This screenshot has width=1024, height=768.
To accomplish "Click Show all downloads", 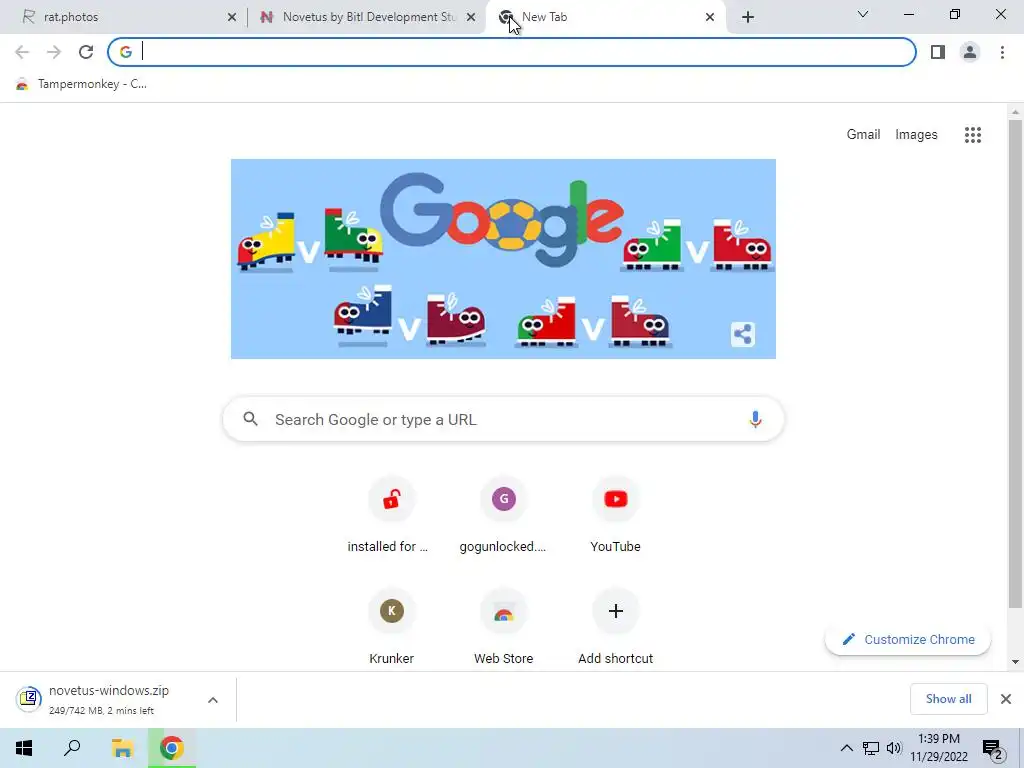I will pos(948,699).
